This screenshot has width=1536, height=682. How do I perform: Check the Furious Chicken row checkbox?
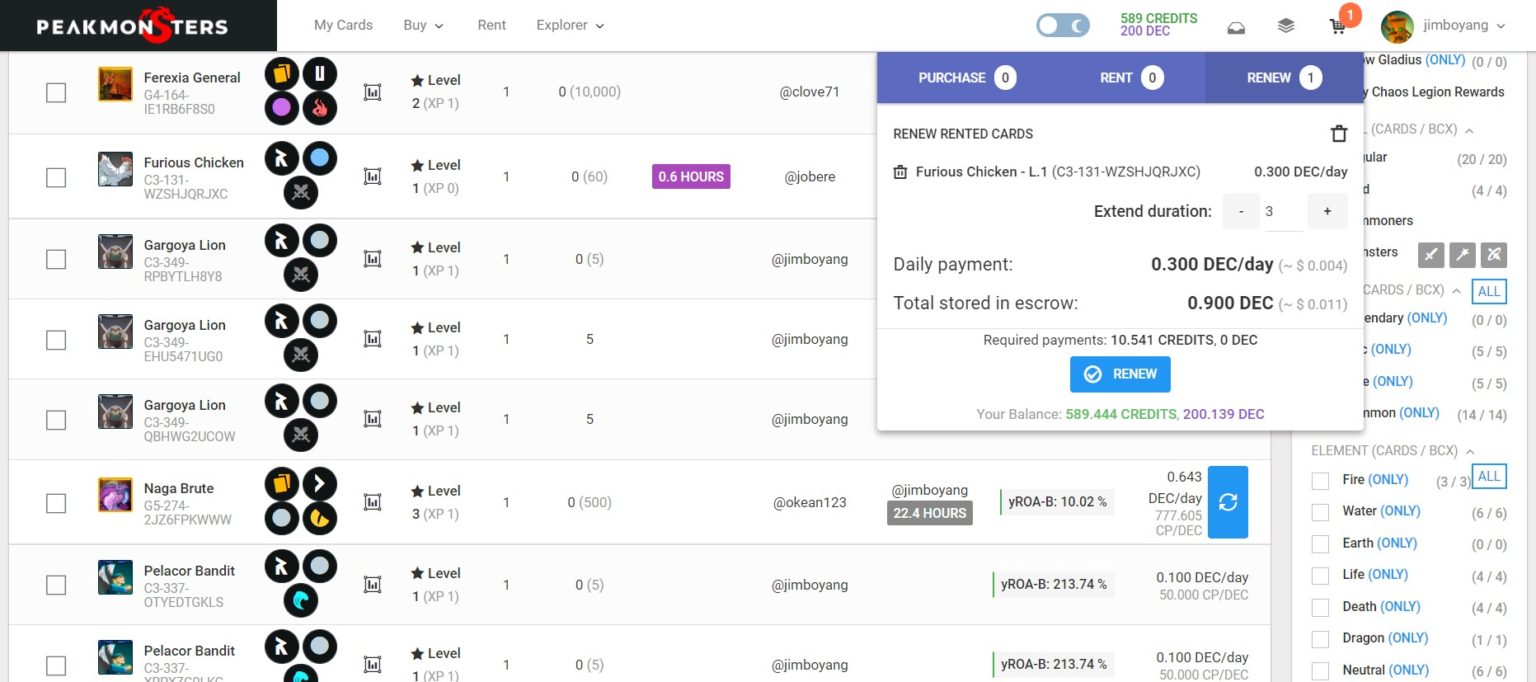click(x=56, y=177)
